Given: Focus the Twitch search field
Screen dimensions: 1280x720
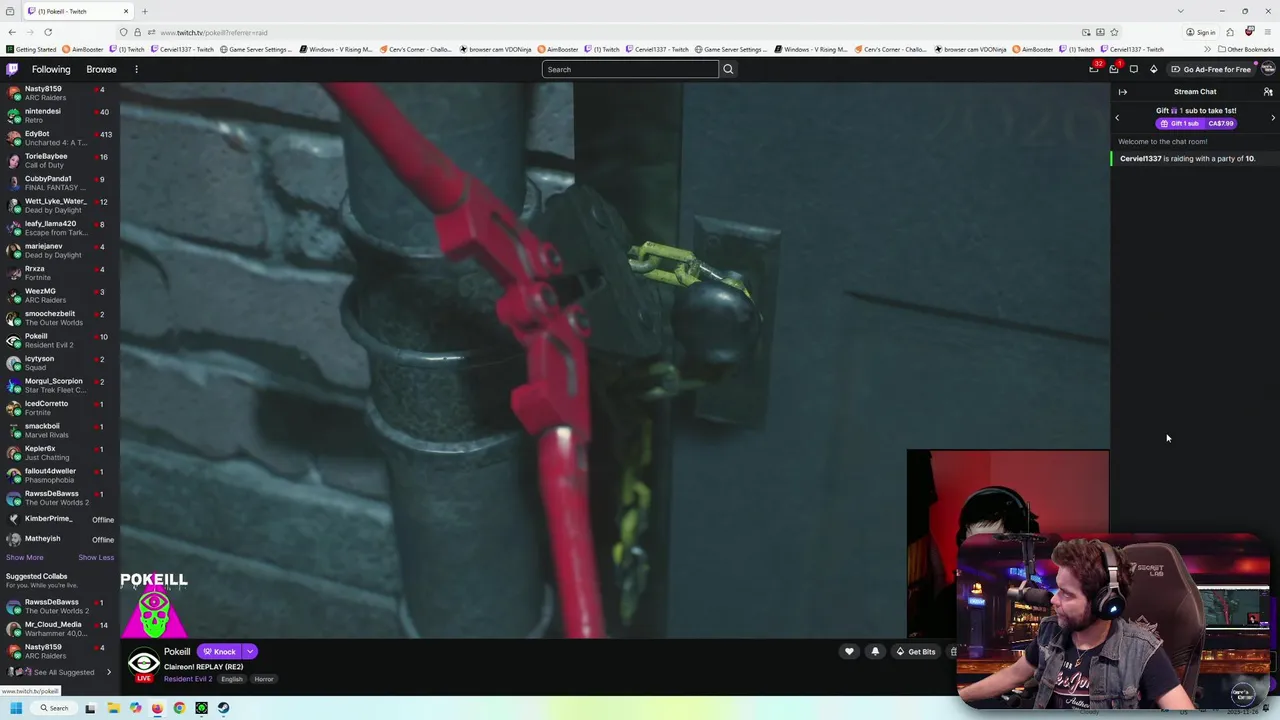Looking at the screenshot, I should 630,69.
